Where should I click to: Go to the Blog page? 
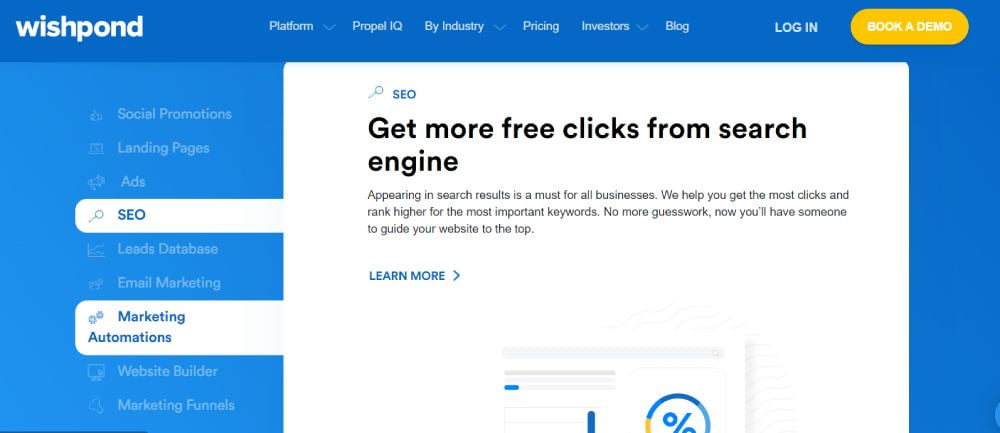pyautogui.click(x=677, y=26)
